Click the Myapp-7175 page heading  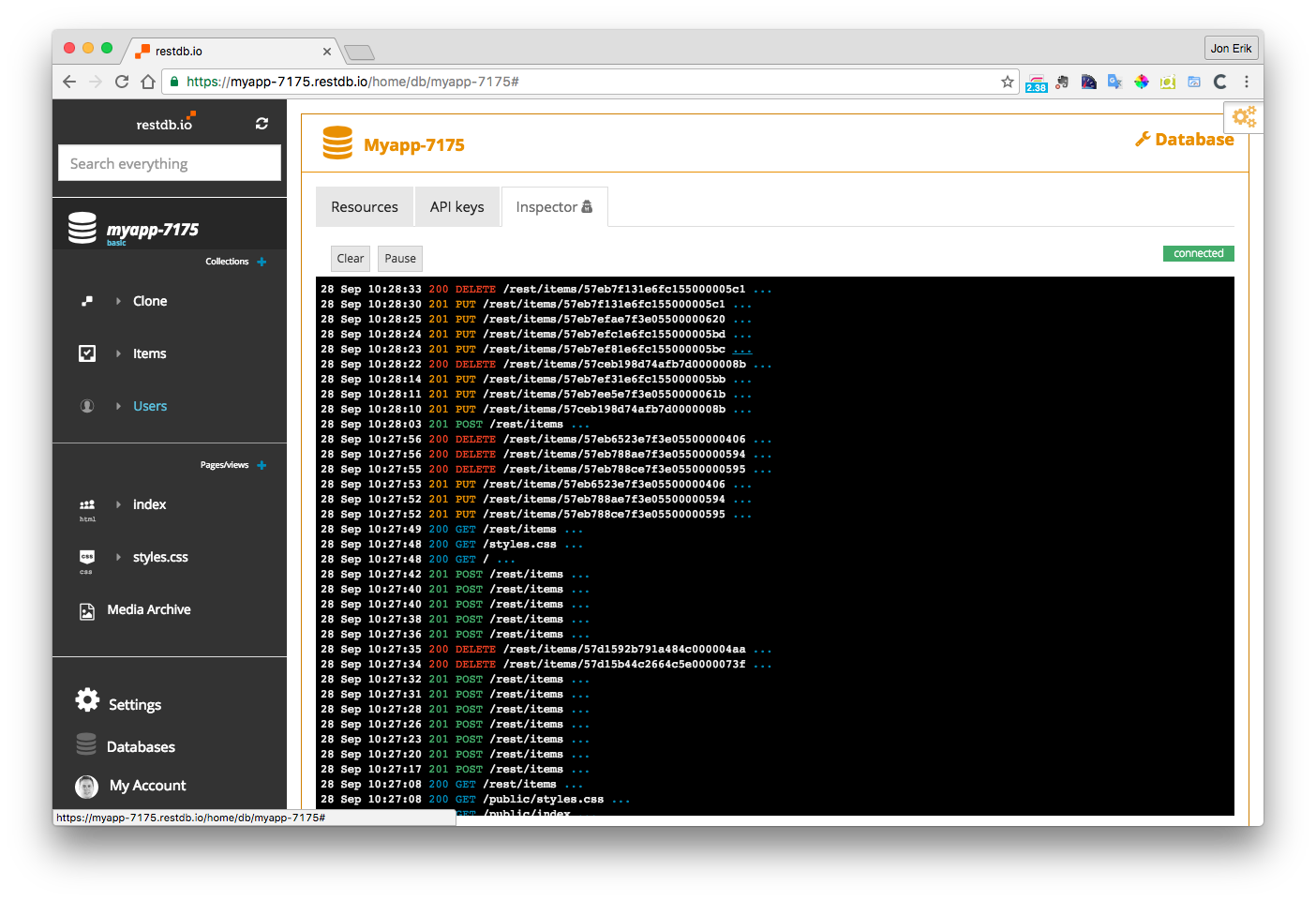414,145
